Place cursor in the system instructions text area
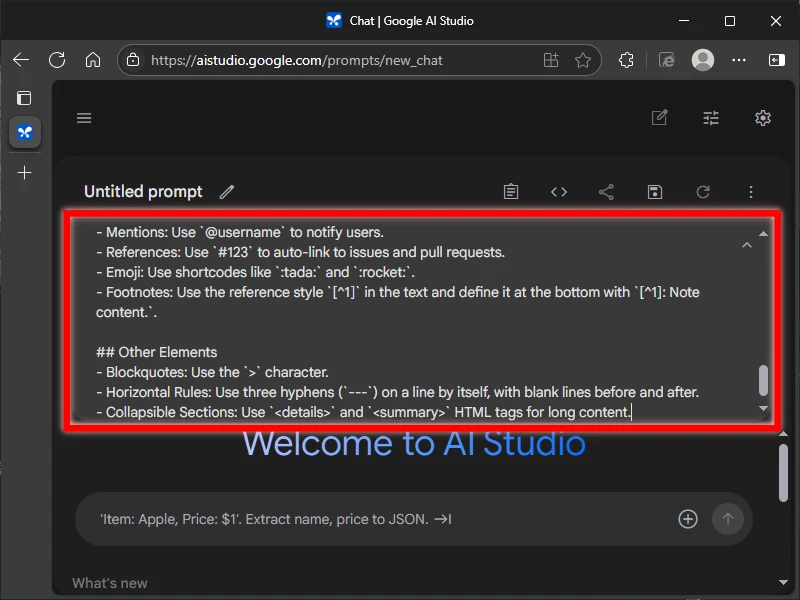The image size is (800, 600). (413, 322)
